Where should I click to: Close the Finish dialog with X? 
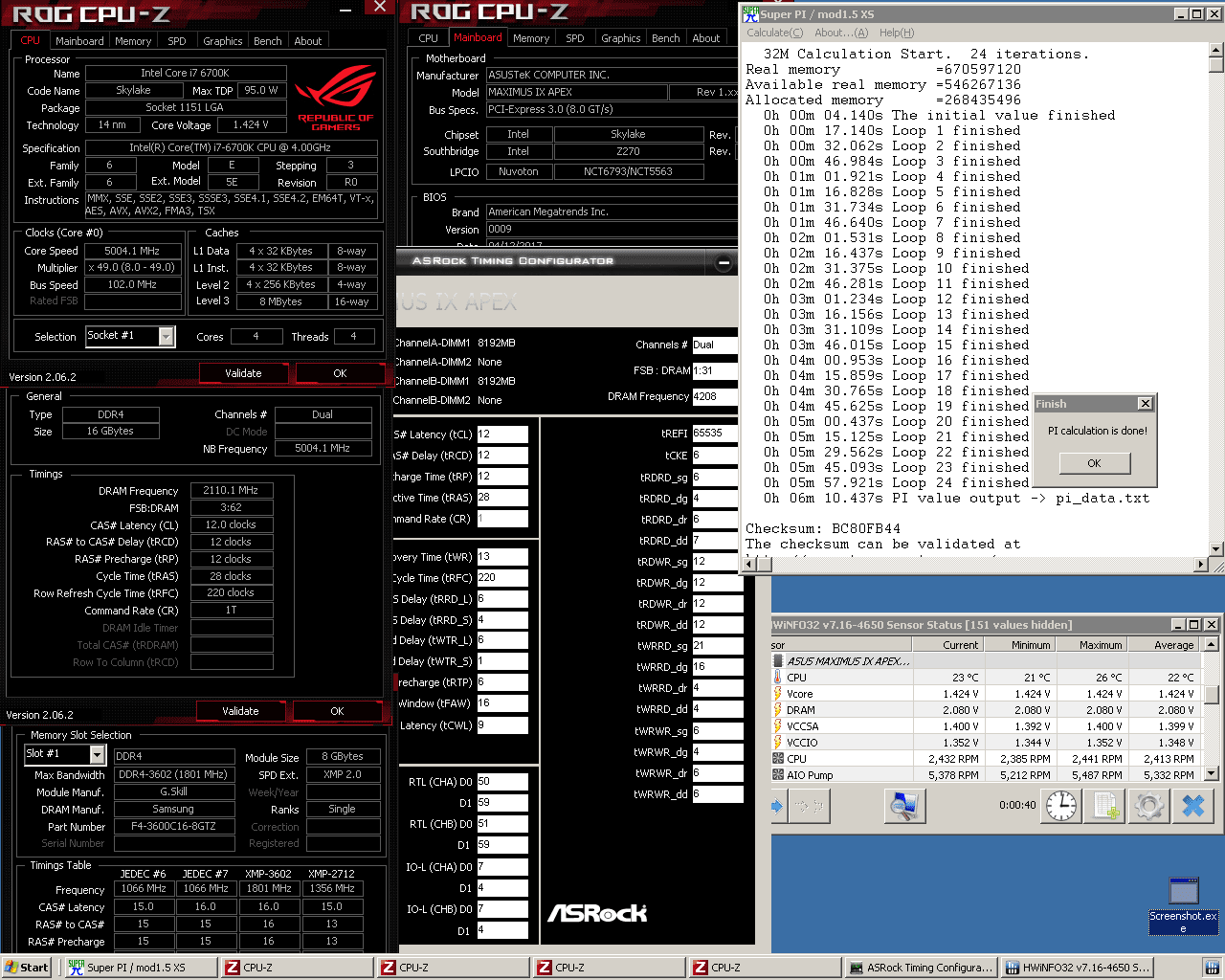click(x=1145, y=404)
